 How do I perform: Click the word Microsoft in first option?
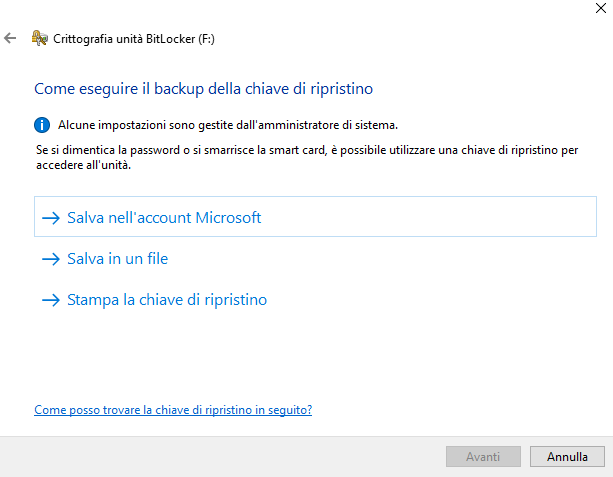(x=228, y=217)
